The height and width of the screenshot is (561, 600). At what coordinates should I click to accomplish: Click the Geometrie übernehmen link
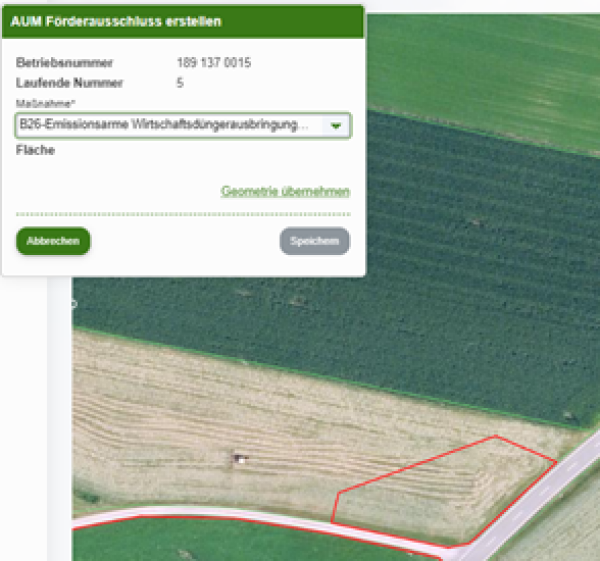coord(285,191)
